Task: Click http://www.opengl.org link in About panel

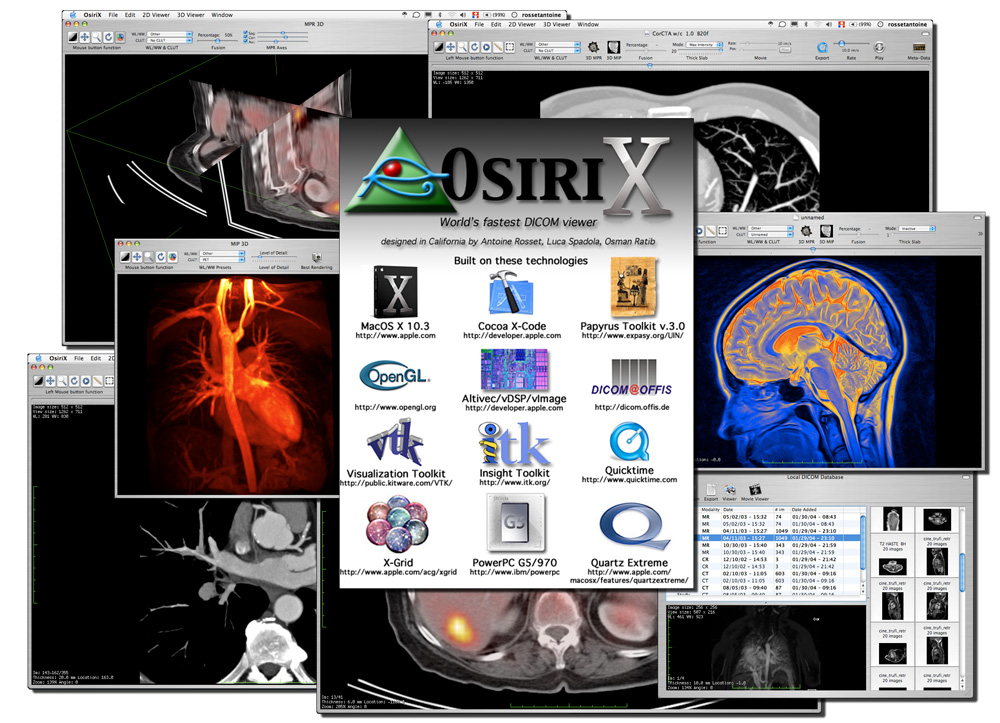Action: [x=395, y=407]
